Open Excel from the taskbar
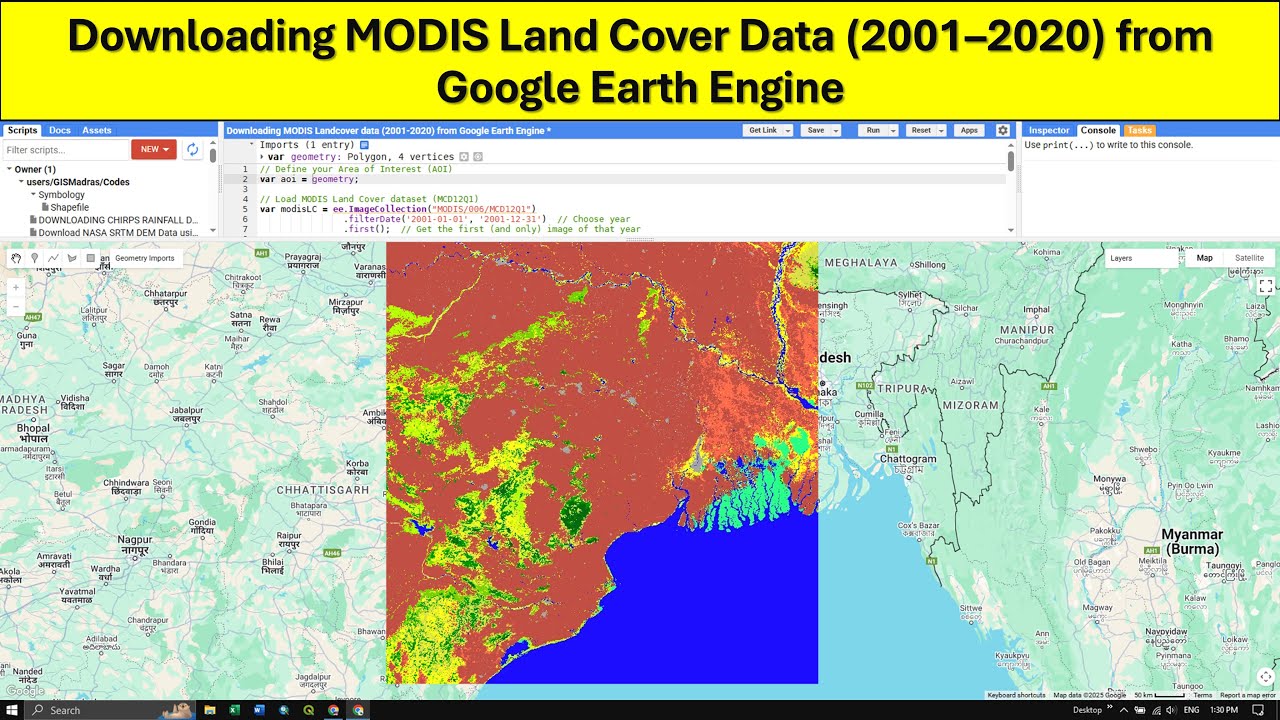This screenshot has height=720, width=1280. point(235,710)
